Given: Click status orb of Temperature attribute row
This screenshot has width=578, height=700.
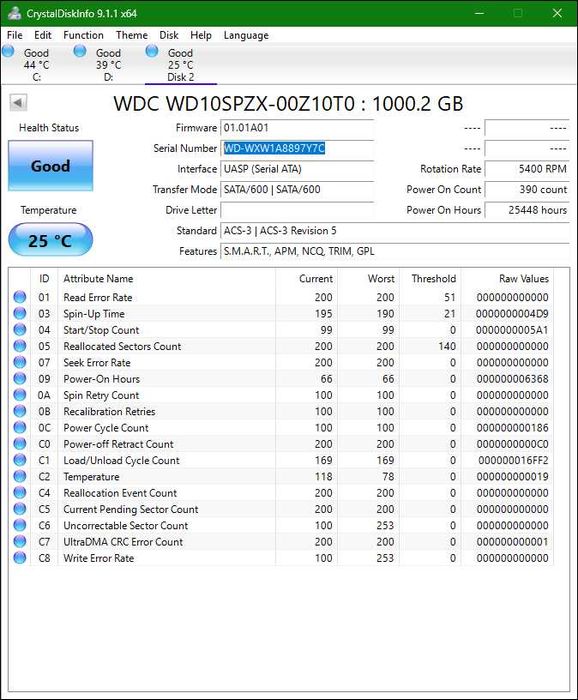Looking at the screenshot, I should tap(20, 476).
